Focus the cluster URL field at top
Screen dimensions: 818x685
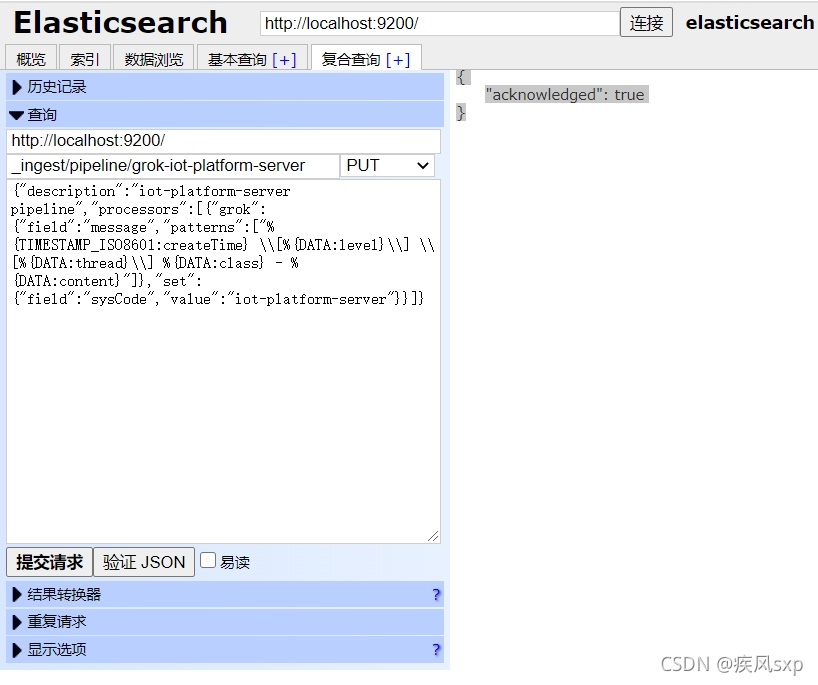click(439, 23)
